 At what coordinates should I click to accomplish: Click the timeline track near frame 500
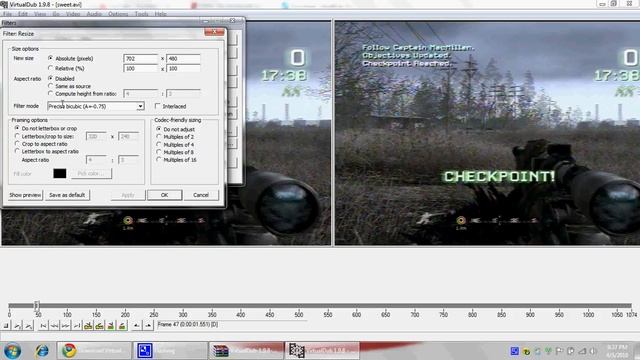coord(299,305)
